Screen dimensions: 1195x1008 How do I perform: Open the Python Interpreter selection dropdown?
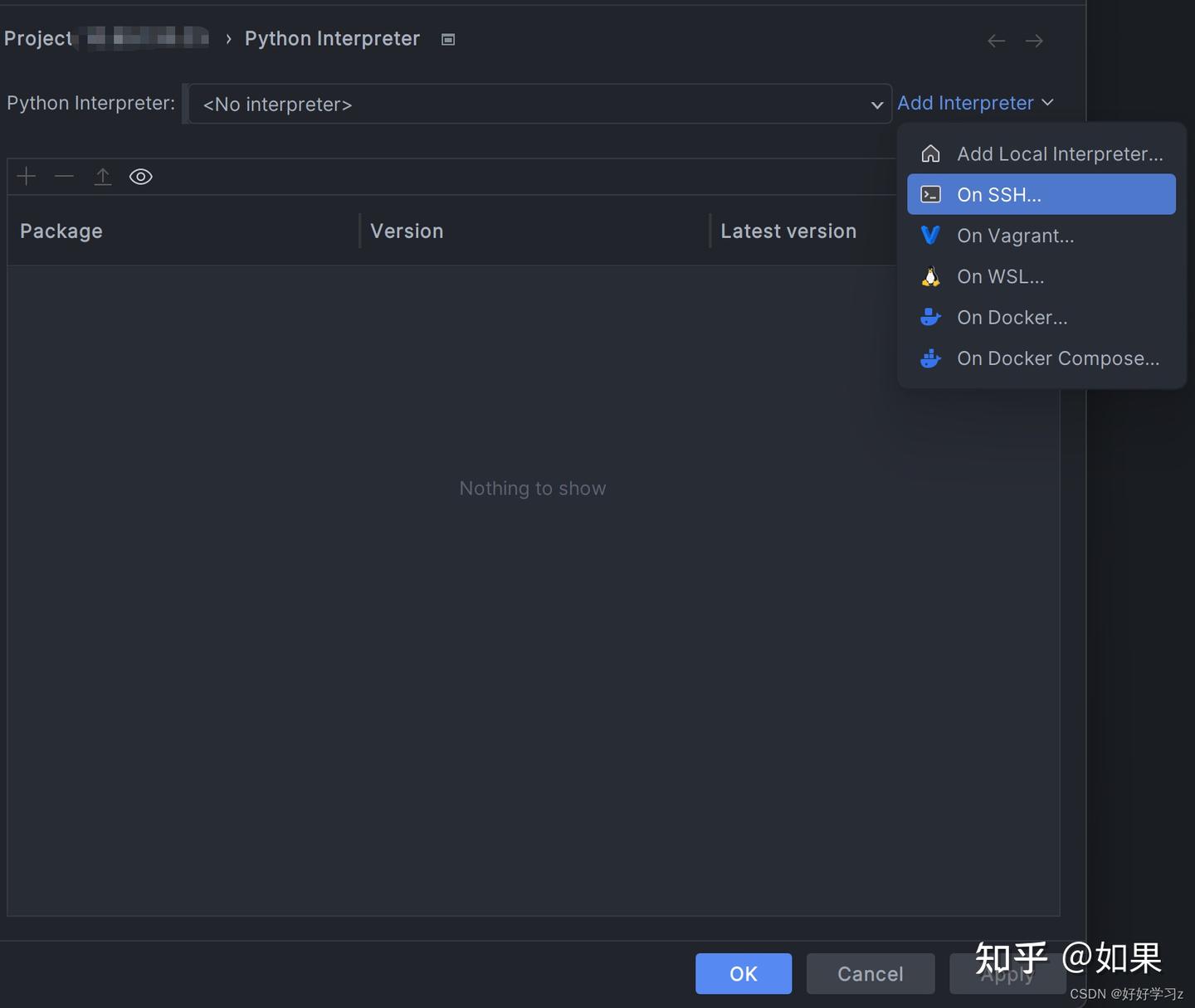click(x=876, y=105)
